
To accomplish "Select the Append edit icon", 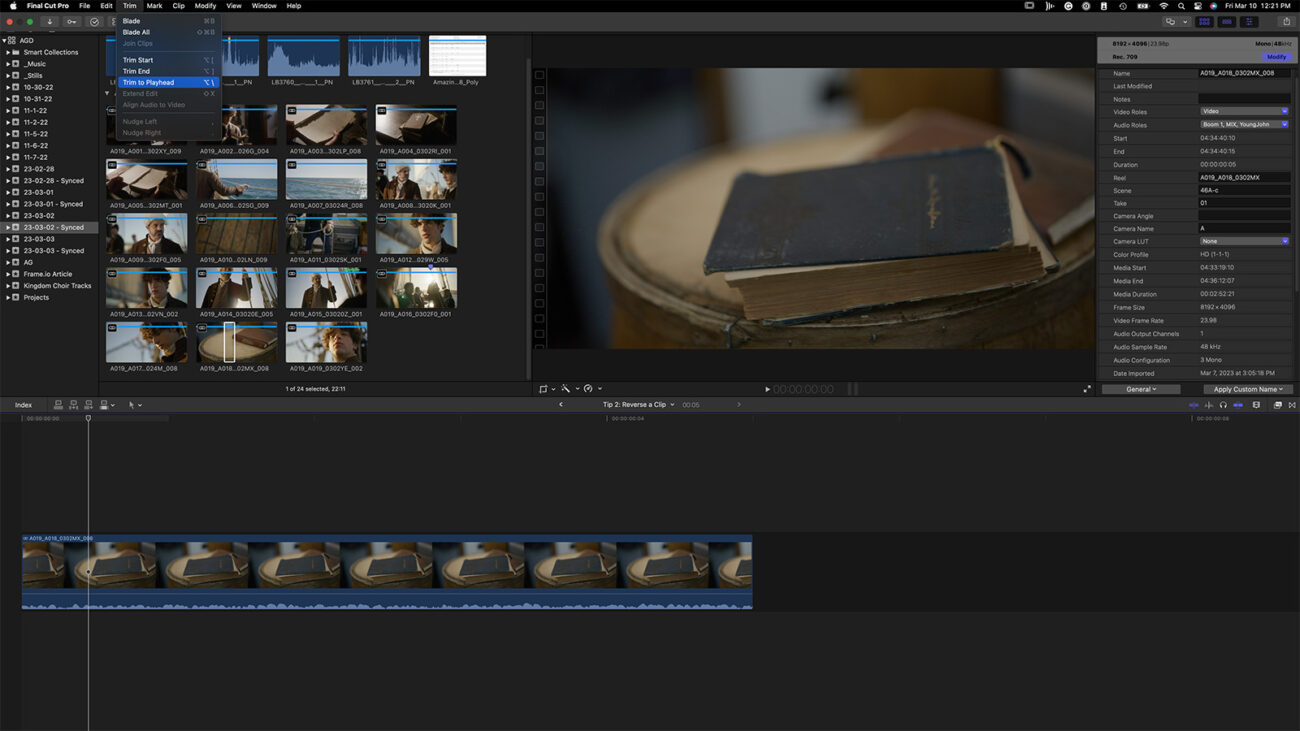I will [x=89, y=404].
